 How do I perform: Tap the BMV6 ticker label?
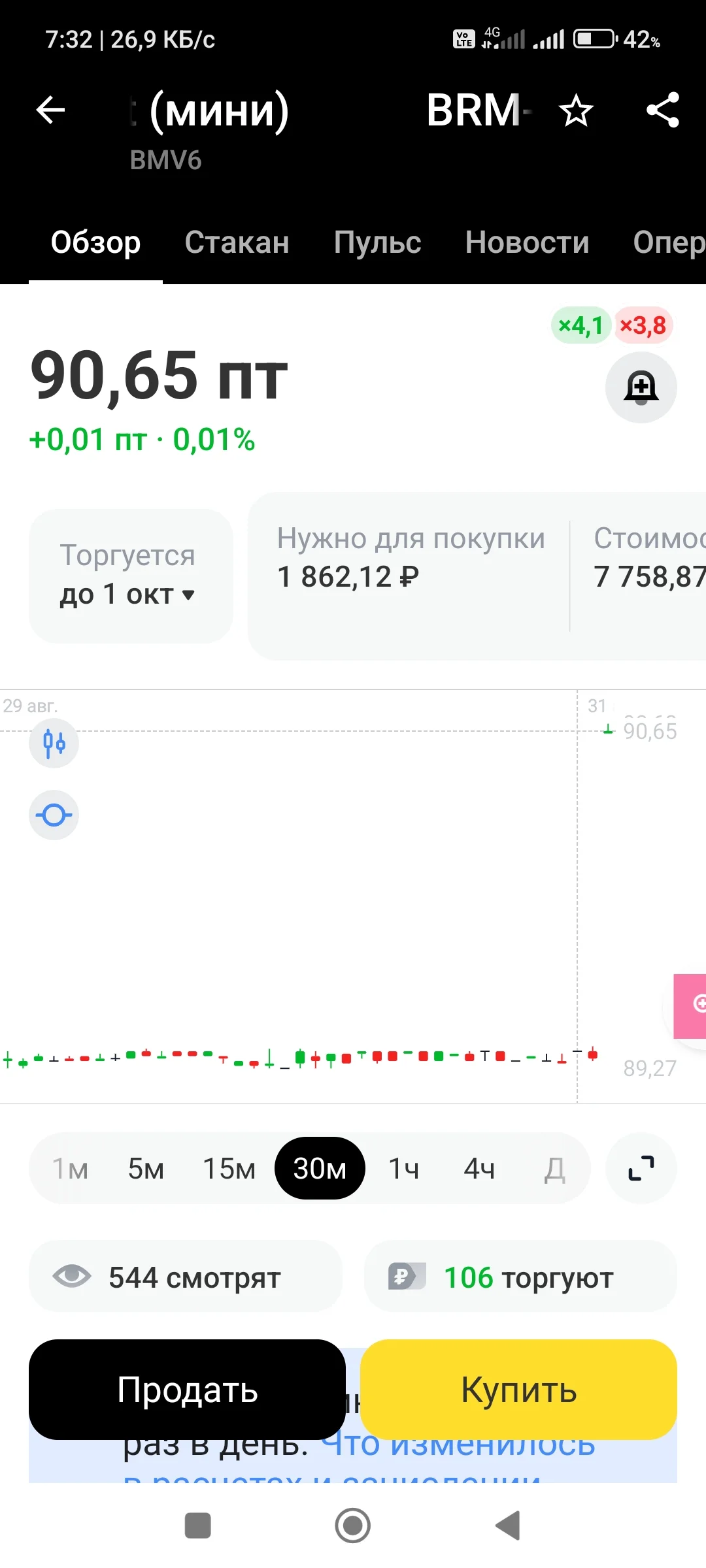[x=166, y=160]
